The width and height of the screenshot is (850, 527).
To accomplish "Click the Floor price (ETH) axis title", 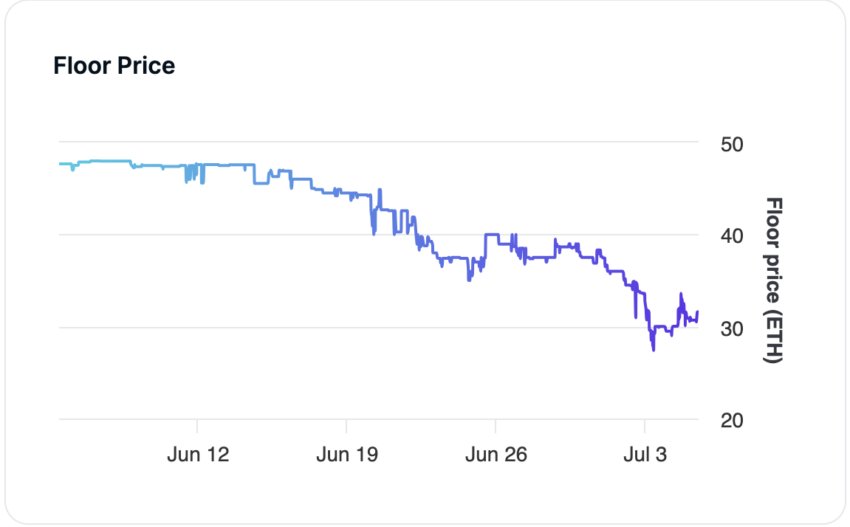I will [x=774, y=280].
